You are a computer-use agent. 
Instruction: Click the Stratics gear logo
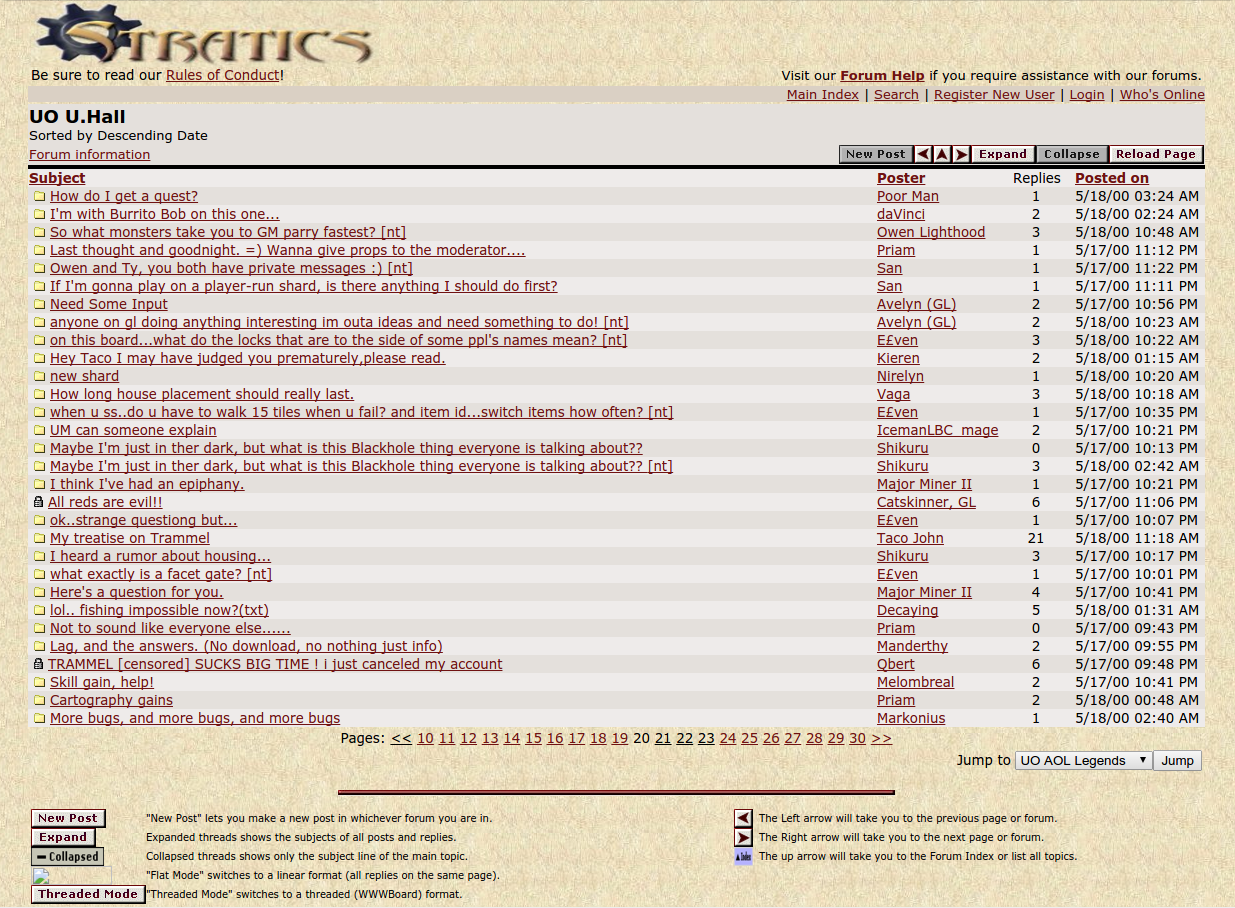point(205,34)
